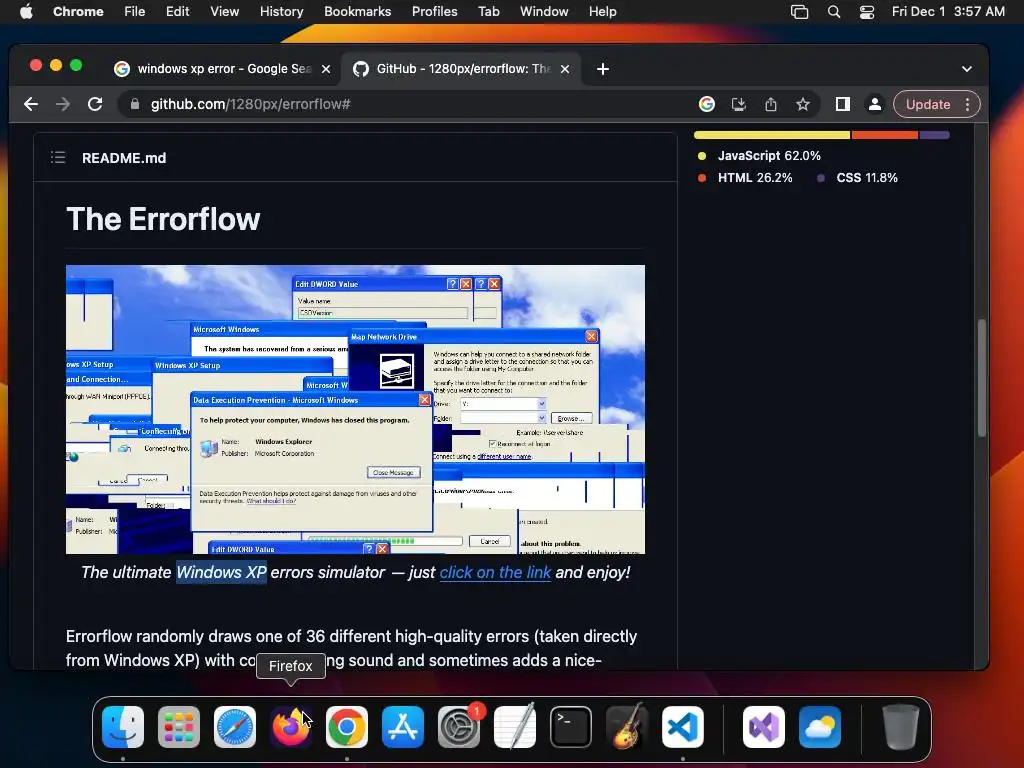The width and height of the screenshot is (1024, 768).
Task: Bookmark this page with the star
Action: (x=803, y=104)
